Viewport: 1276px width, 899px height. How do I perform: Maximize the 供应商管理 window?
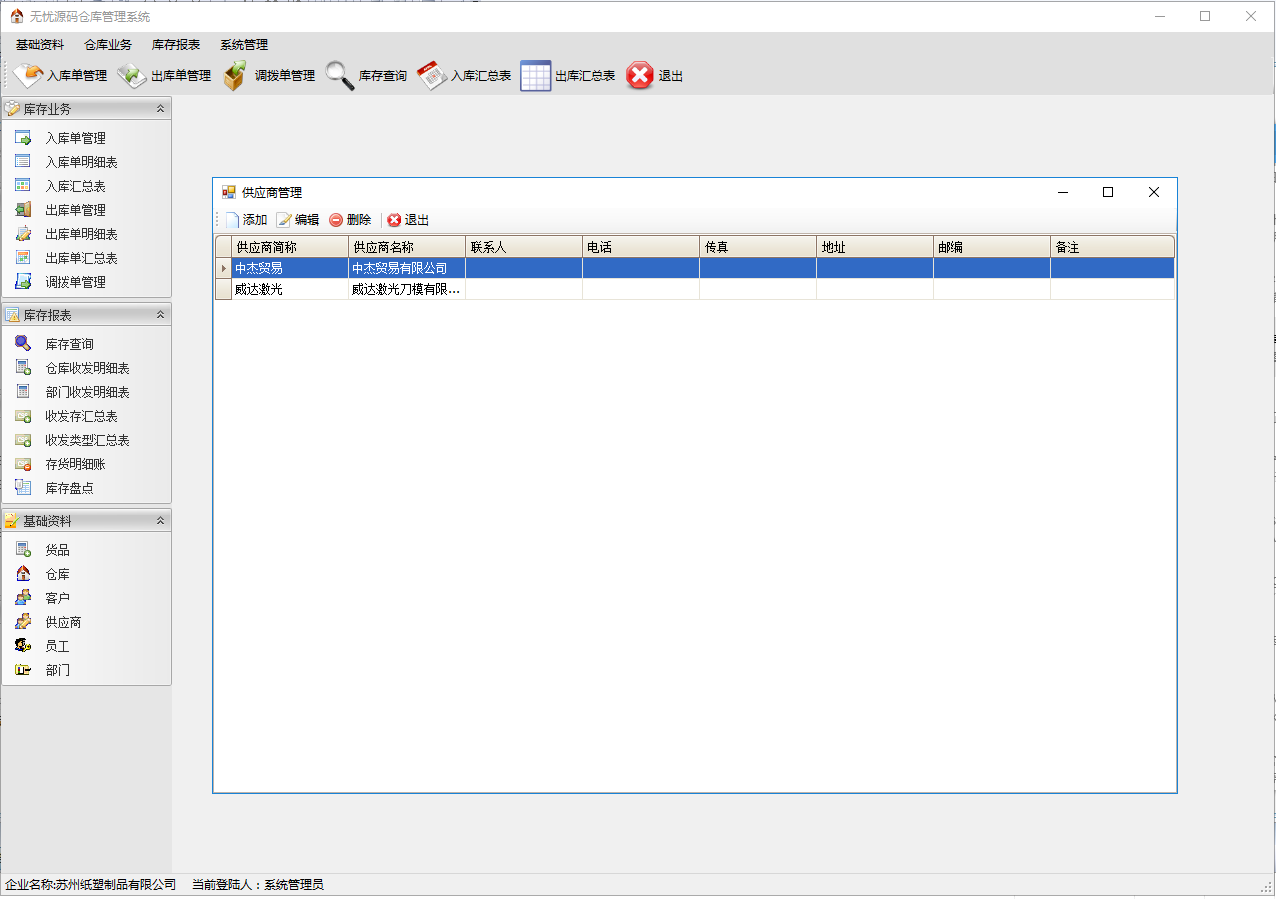point(1108,192)
